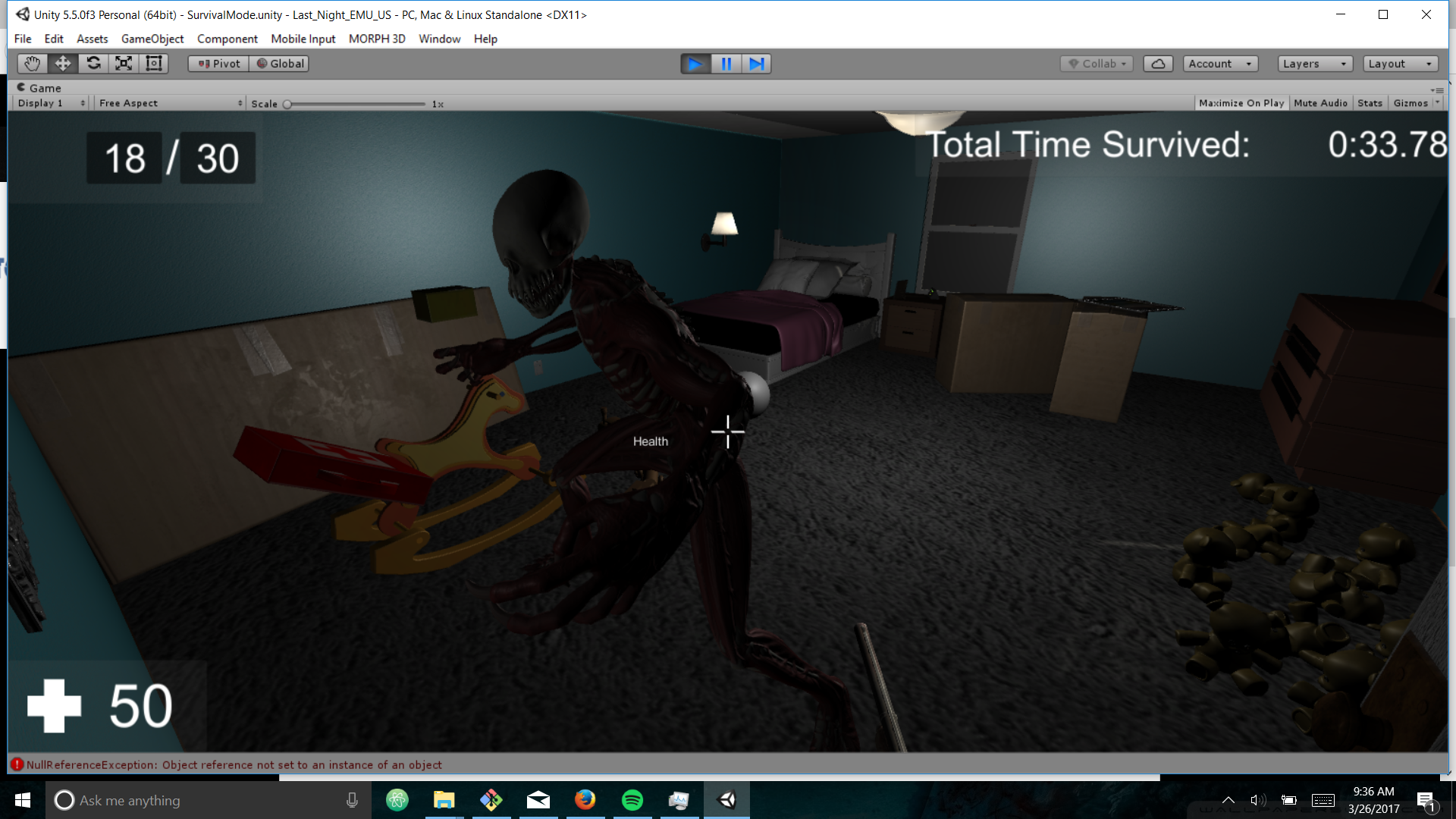Image resolution: width=1456 pixels, height=819 pixels.
Task: Open the GameObject menu
Action: point(152,39)
